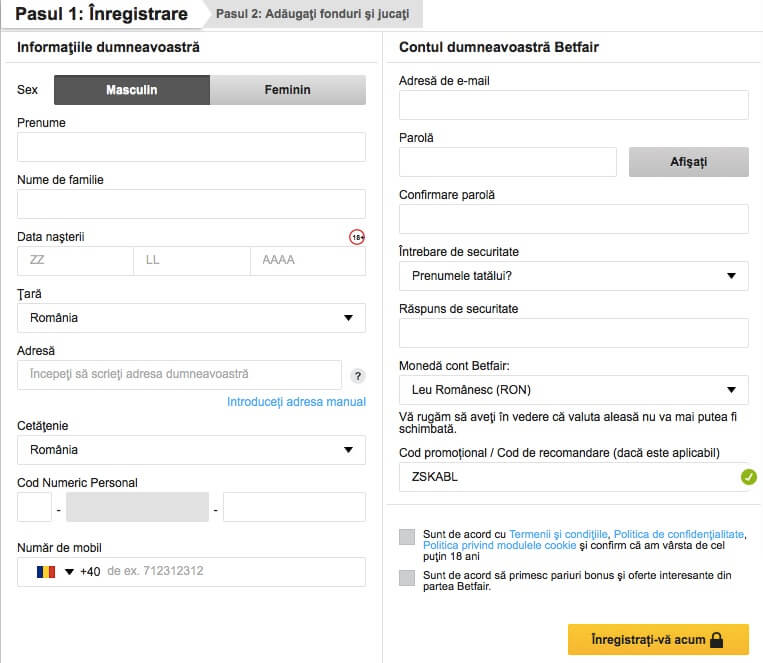This screenshot has height=663, width=763.
Task: Tick the bonus offers consent checkbox
Action: click(x=407, y=578)
